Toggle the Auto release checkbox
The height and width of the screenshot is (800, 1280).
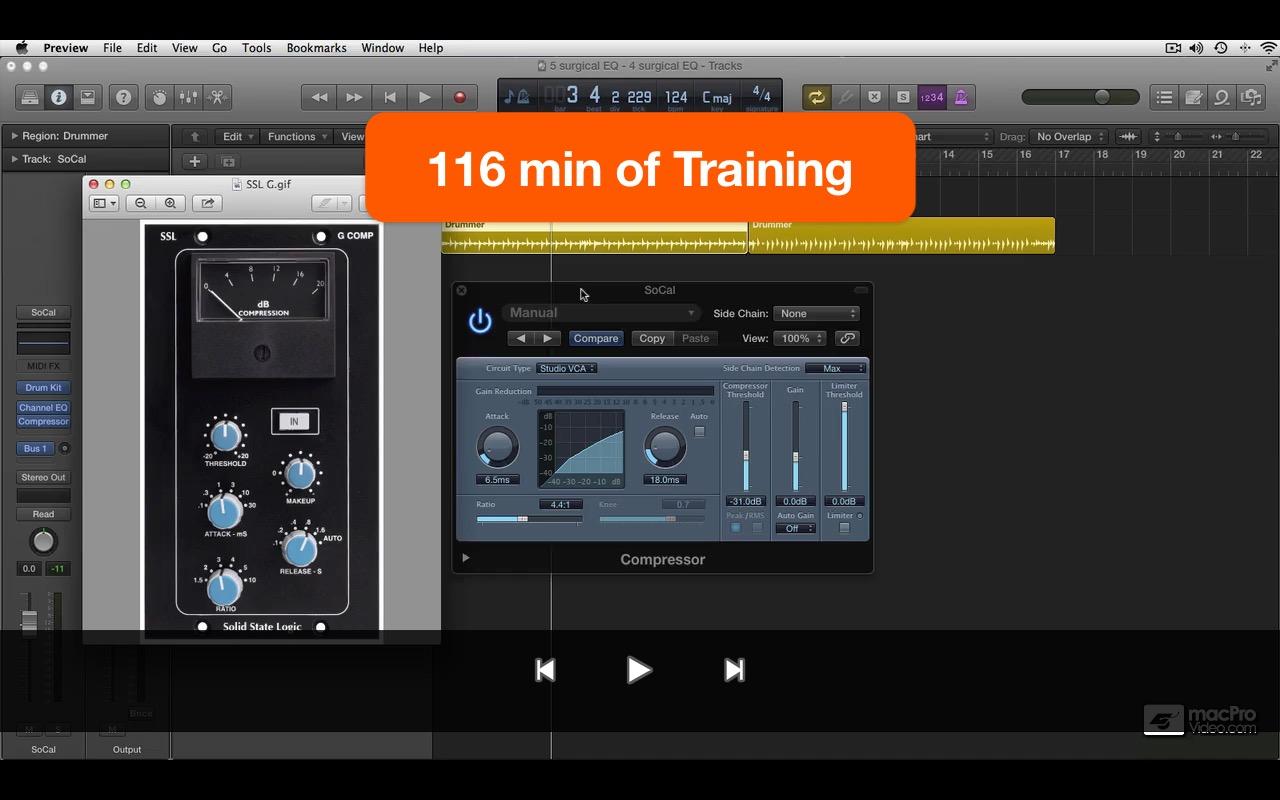[x=699, y=432]
